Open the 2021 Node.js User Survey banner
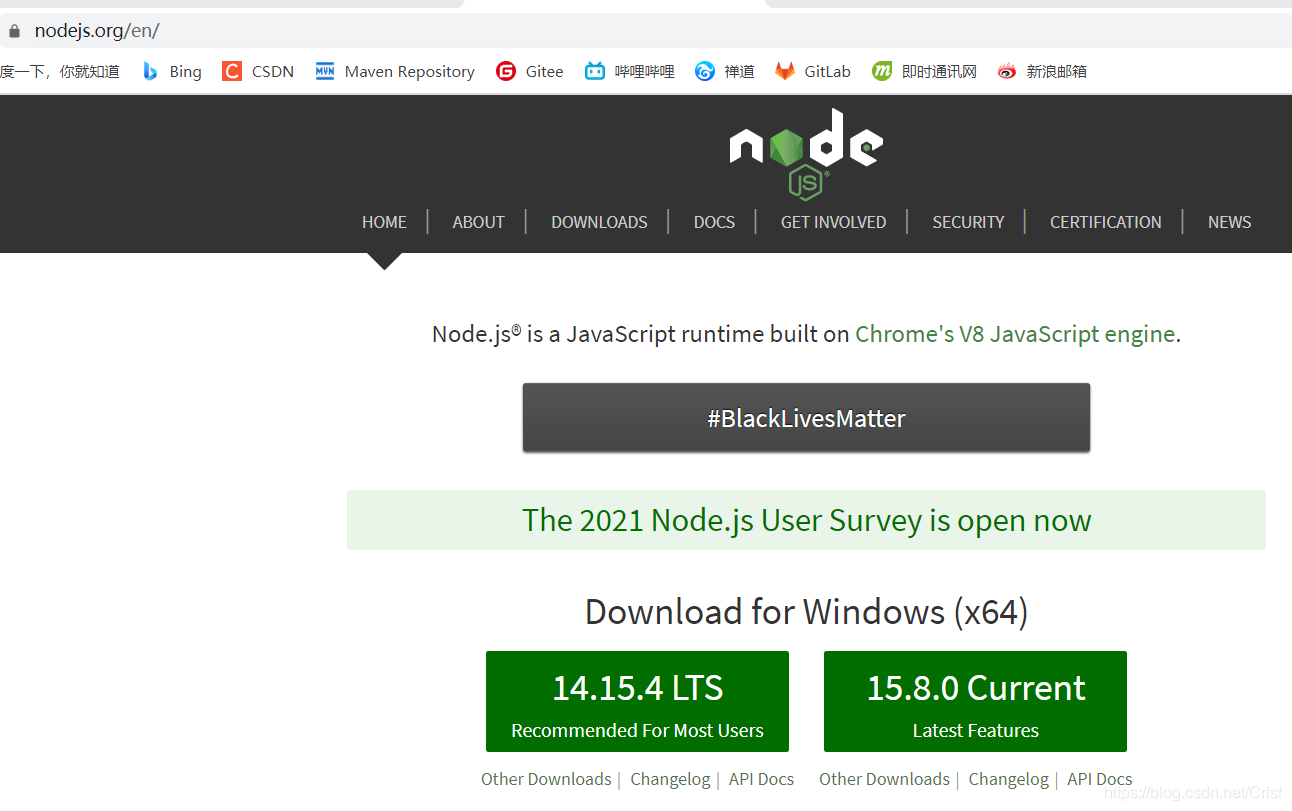The width and height of the screenshot is (1292, 811). (x=806, y=520)
